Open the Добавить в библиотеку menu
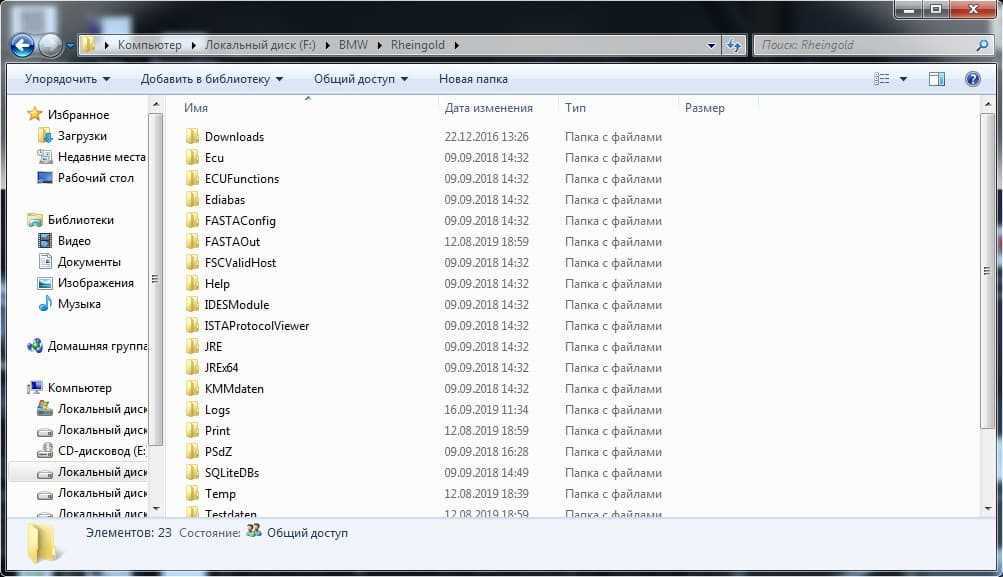1003x577 pixels. click(x=211, y=79)
